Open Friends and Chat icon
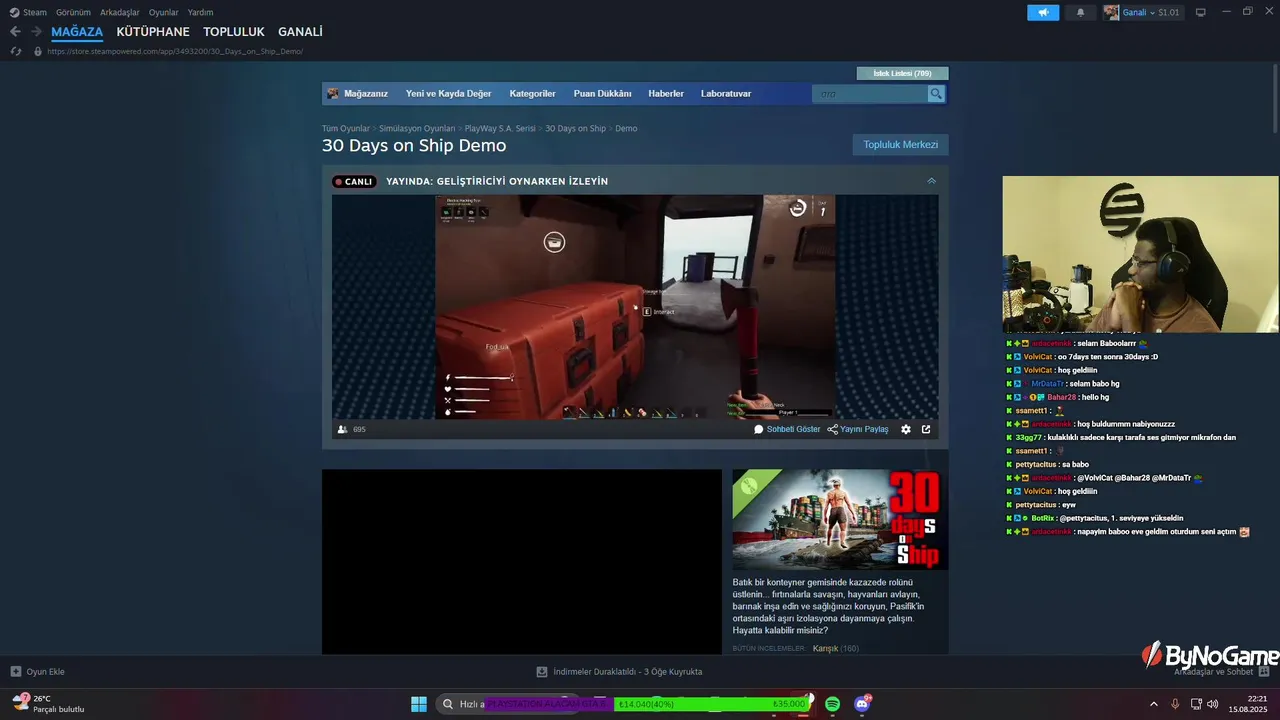 point(1264,672)
